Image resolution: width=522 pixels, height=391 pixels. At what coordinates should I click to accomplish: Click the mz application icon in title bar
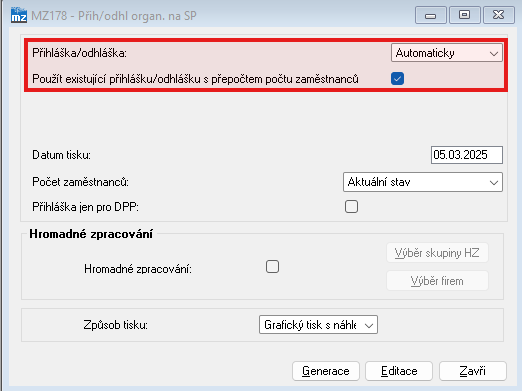pos(18,15)
